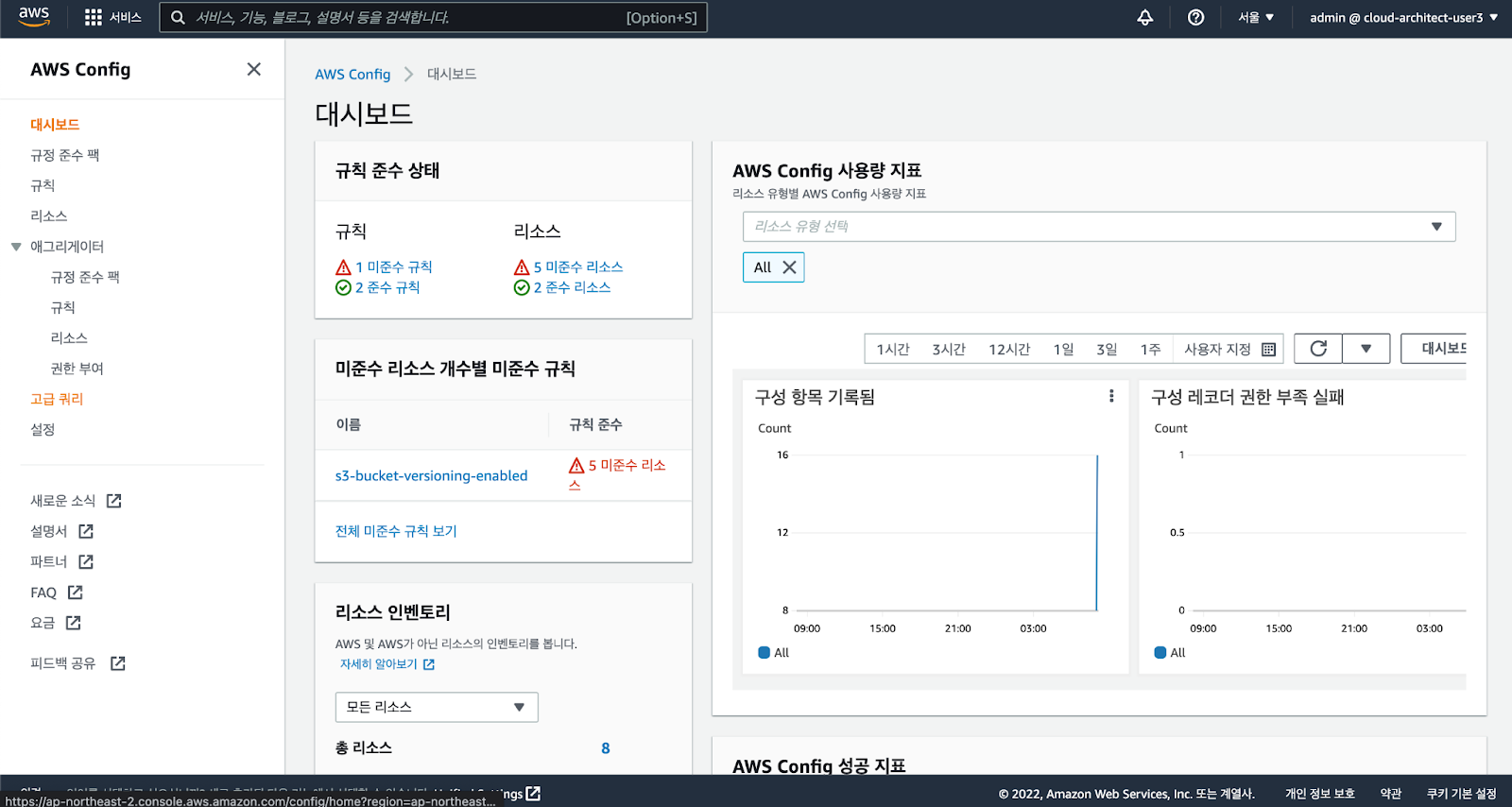
Task: Refresh the usage metrics charts
Action: pos(1318,349)
